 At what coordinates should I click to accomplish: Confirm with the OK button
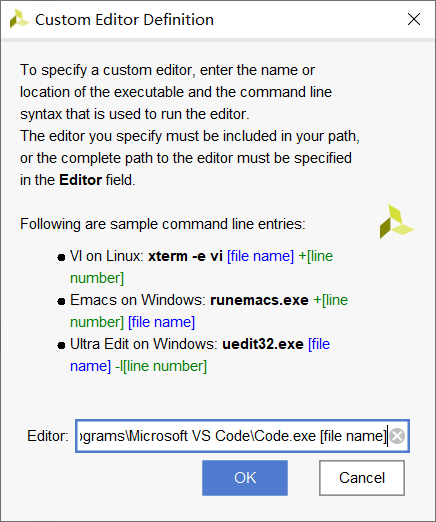(245, 478)
